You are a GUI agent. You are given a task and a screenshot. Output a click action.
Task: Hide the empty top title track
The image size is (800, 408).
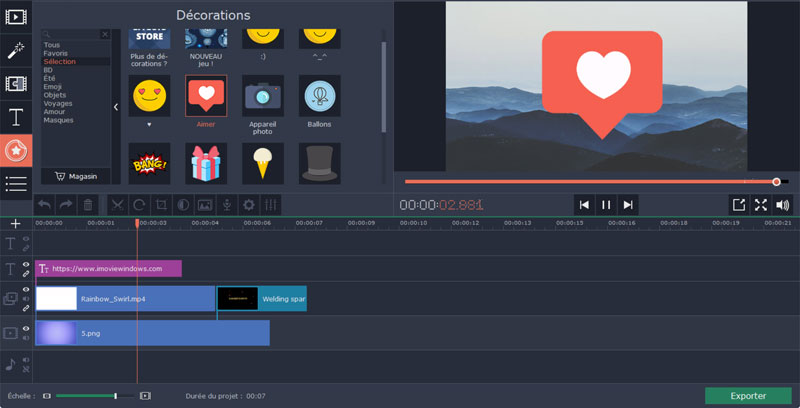pos(26,239)
